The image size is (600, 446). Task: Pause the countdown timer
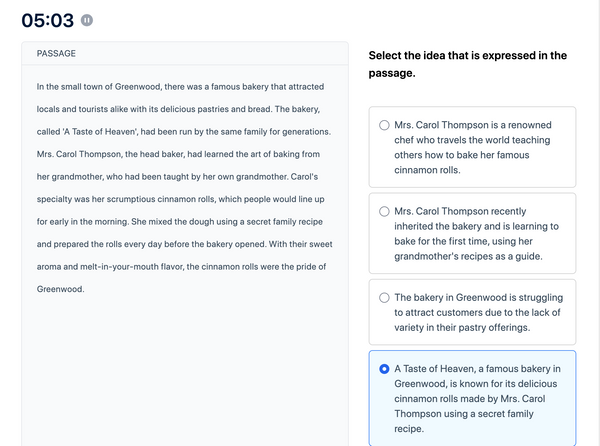click(x=87, y=20)
